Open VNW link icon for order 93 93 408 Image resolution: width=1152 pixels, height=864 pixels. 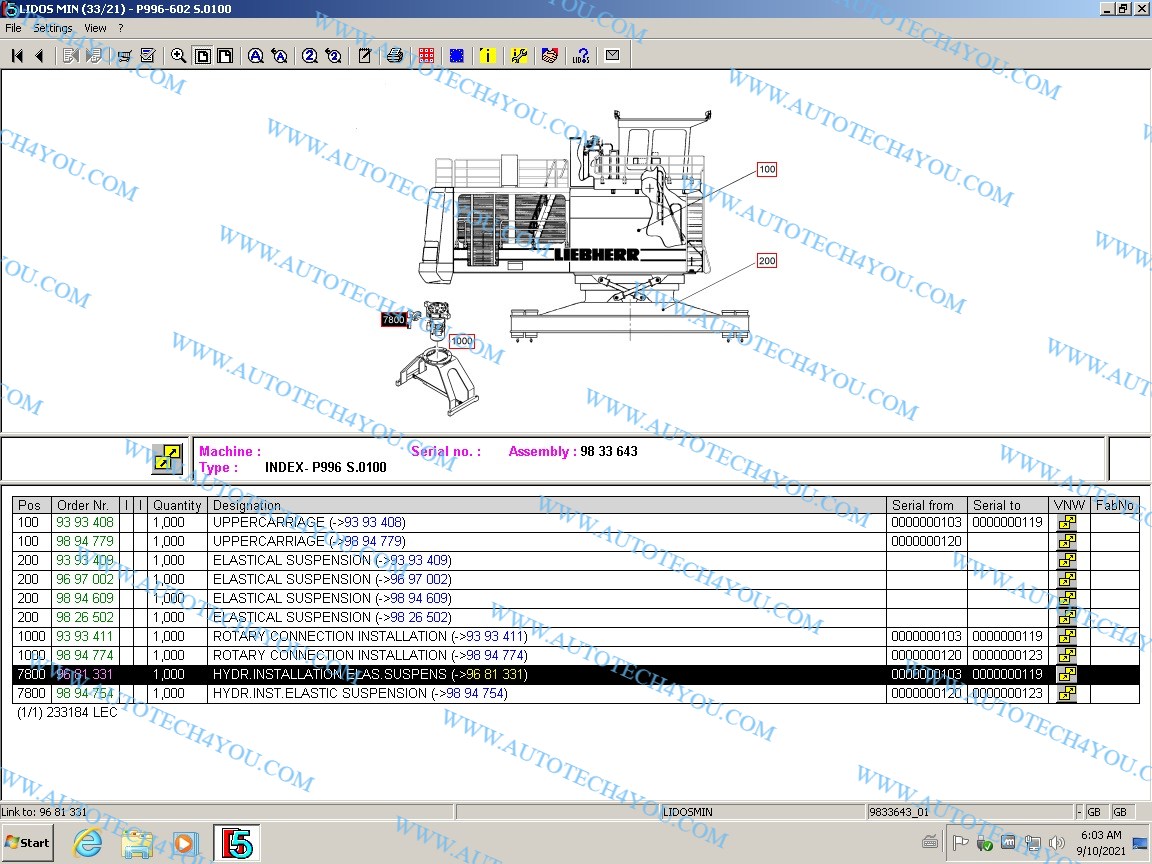(1067, 523)
